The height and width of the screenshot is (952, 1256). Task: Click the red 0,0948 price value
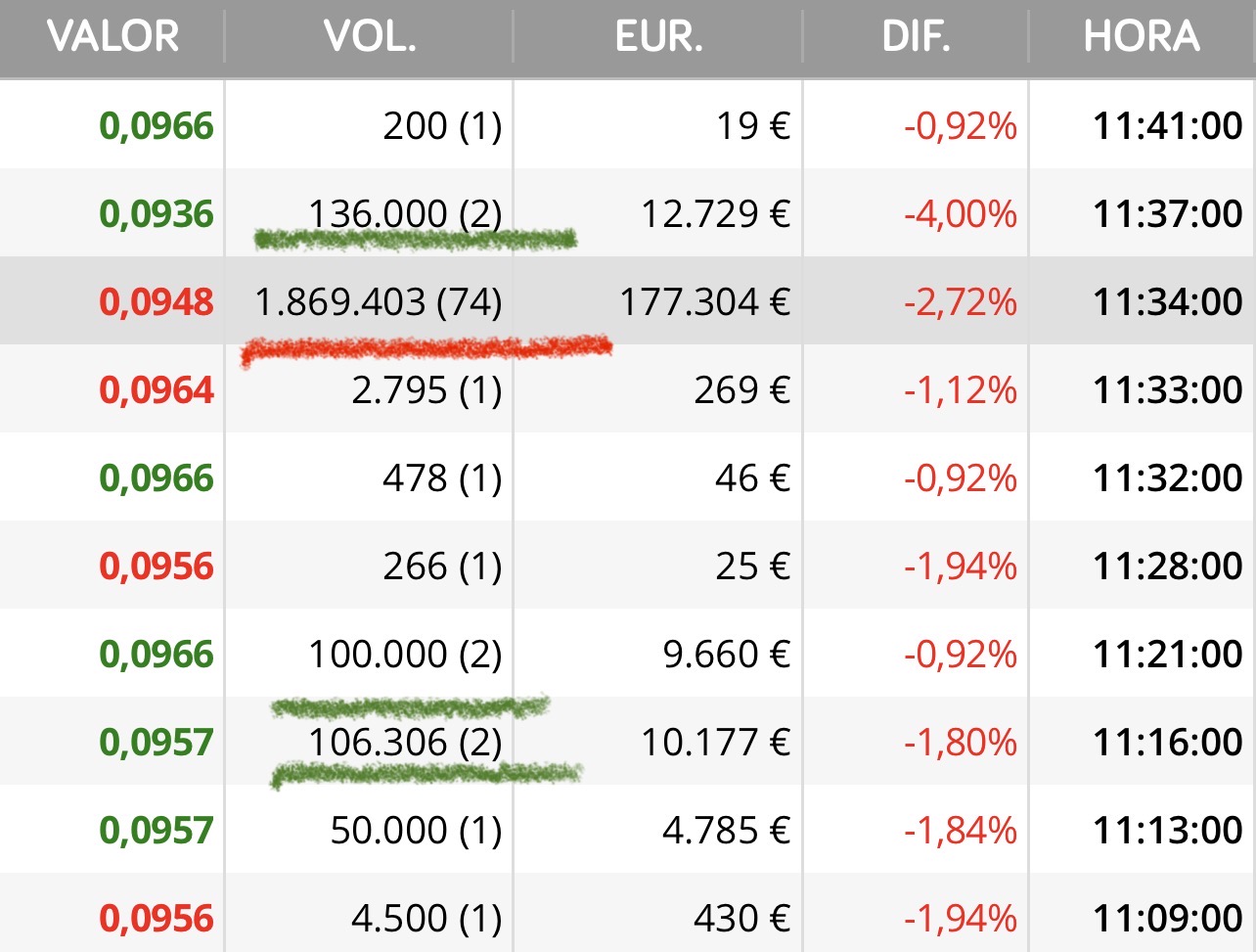[157, 302]
